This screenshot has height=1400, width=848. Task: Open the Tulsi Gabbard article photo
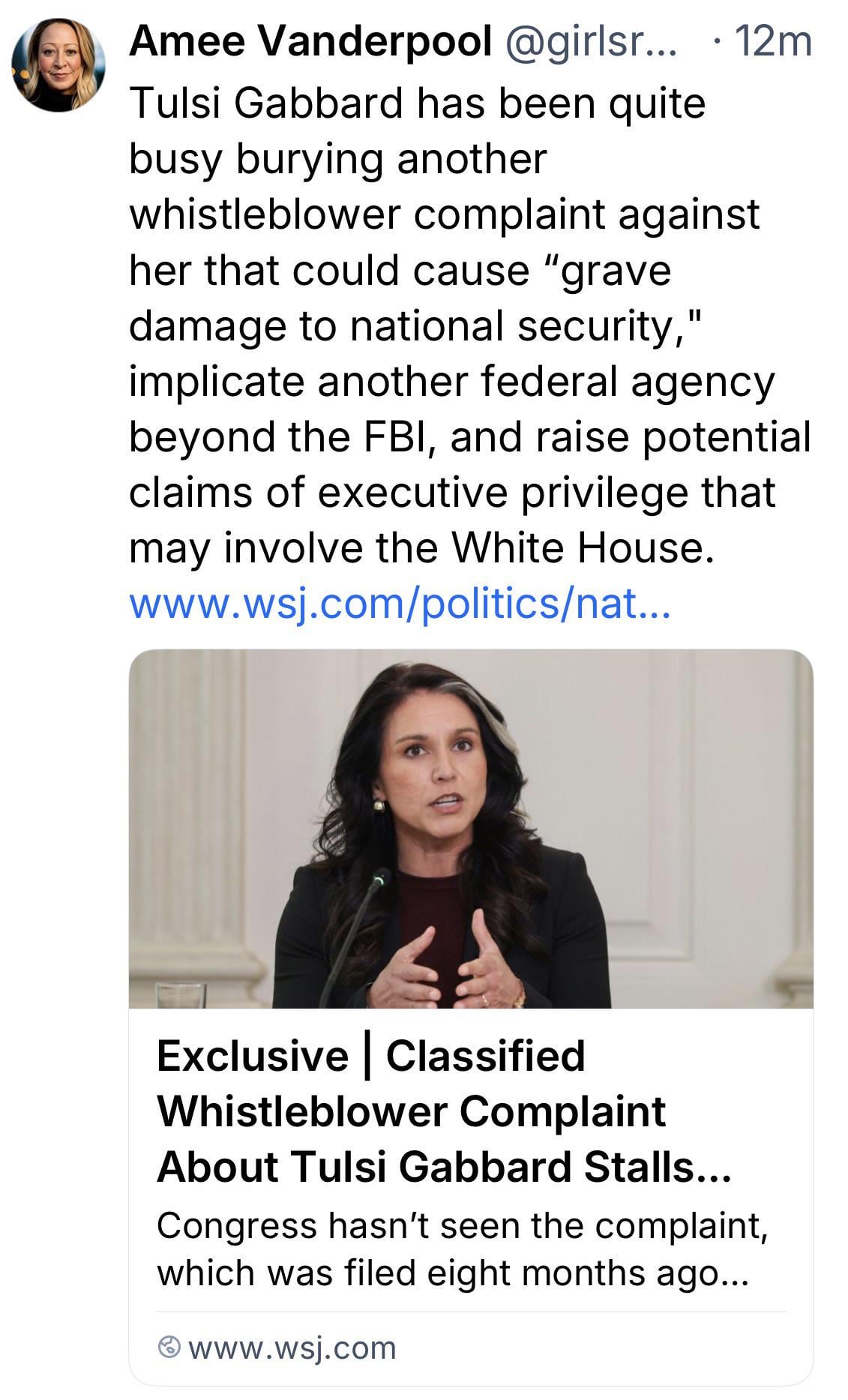pyautogui.click(x=471, y=828)
